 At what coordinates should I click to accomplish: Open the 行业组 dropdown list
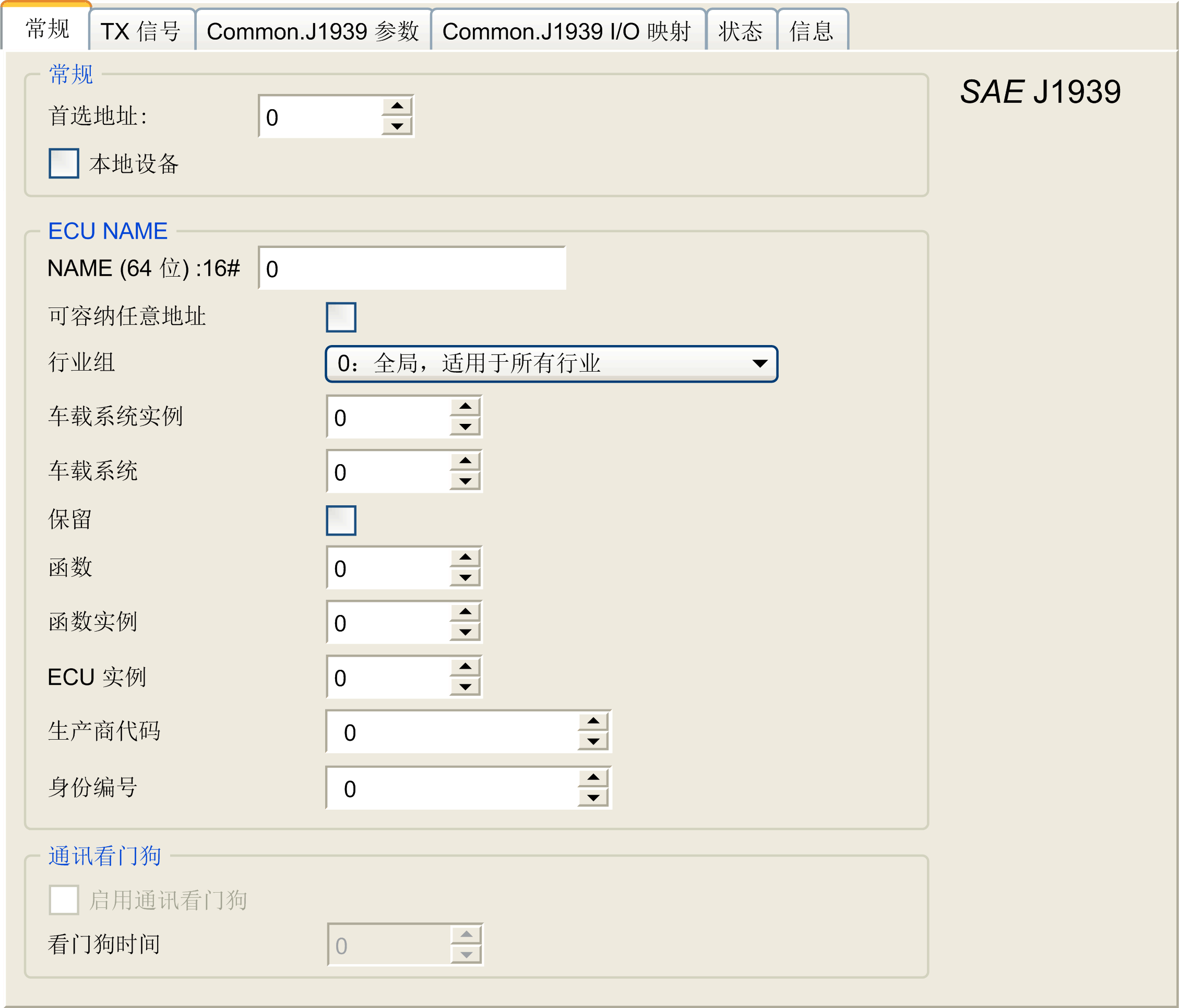coord(551,364)
